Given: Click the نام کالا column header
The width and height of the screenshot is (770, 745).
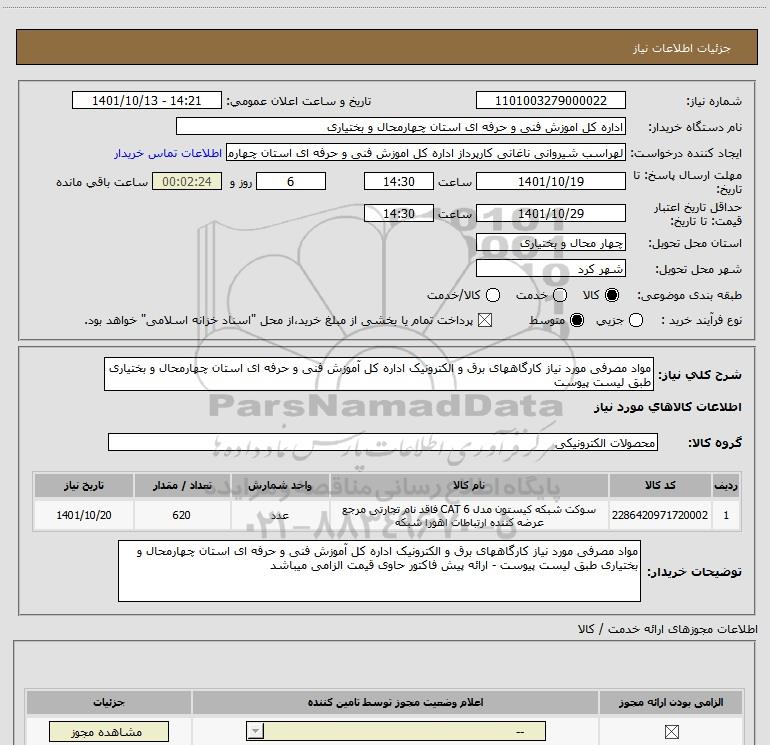Looking at the screenshot, I should tap(468, 485).
